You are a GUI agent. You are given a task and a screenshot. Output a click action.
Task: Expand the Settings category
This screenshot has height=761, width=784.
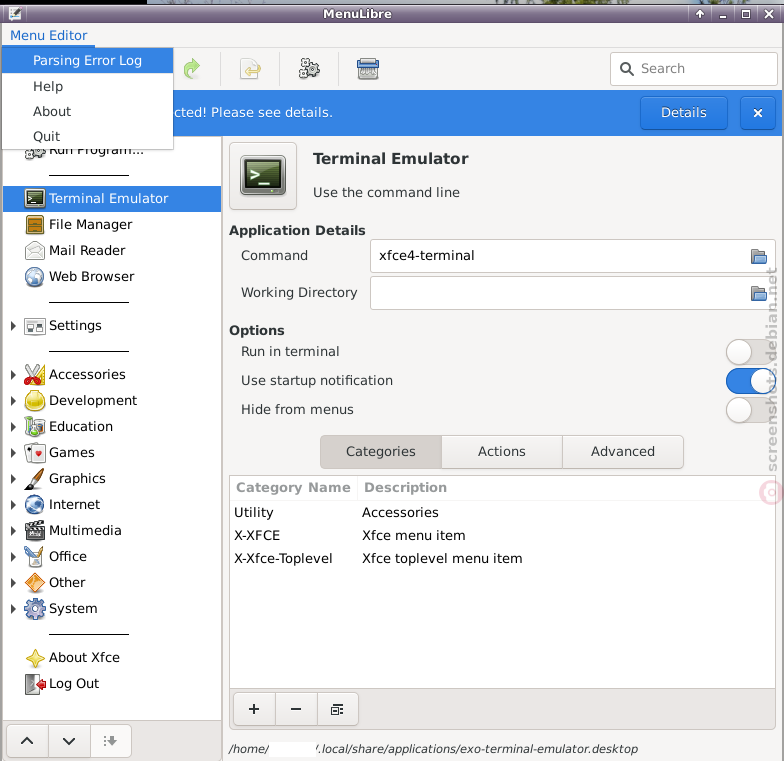click(x=14, y=326)
